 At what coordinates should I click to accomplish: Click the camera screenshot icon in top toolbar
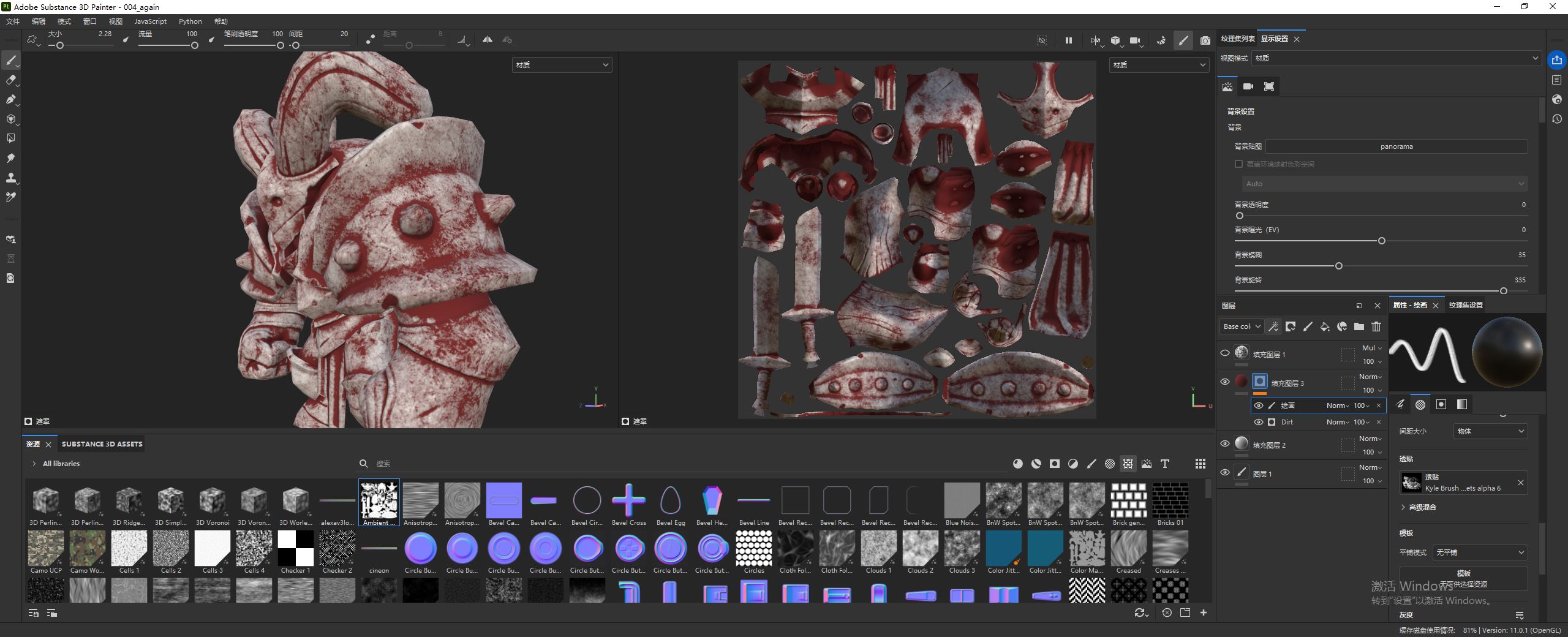tap(1205, 40)
